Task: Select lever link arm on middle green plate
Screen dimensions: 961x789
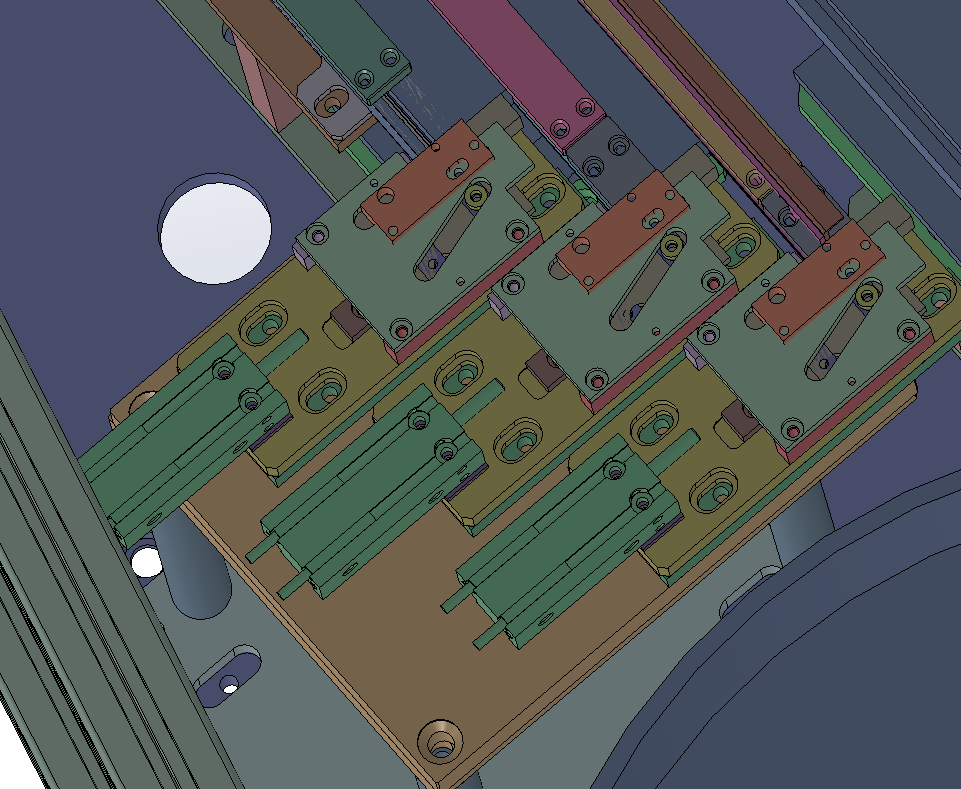Action: (648, 281)
